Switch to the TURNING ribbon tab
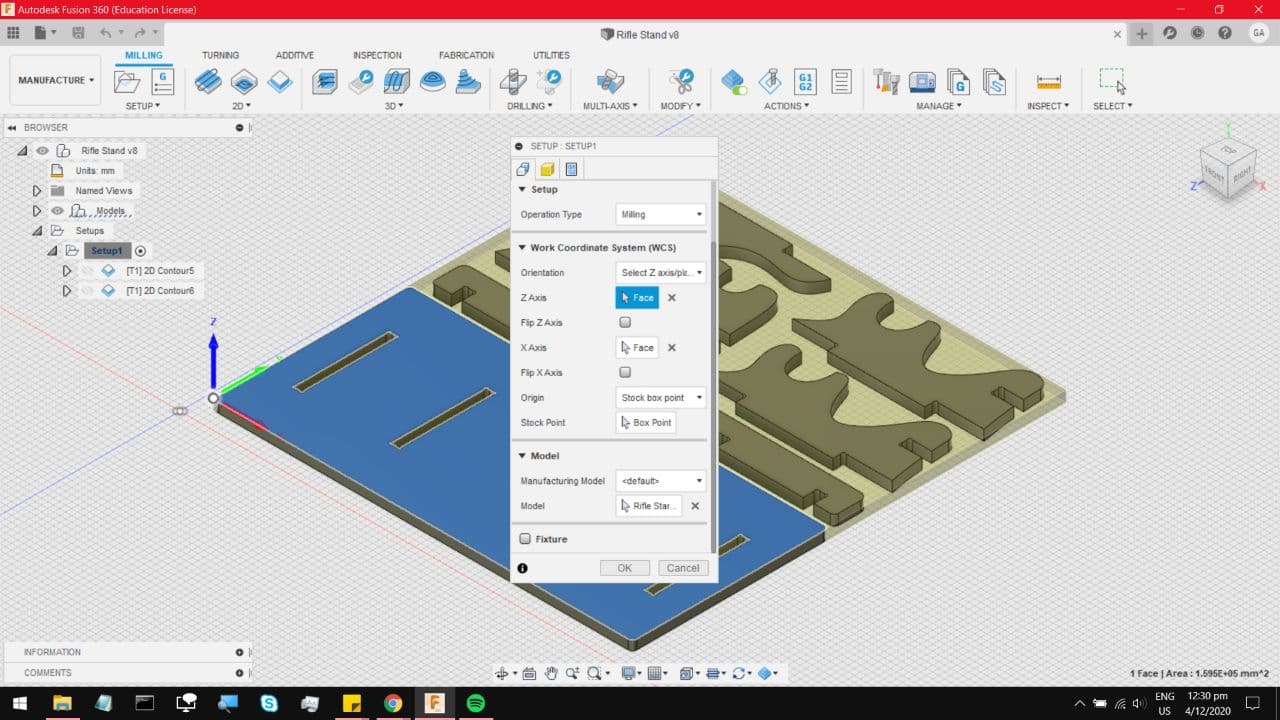 (220, 55)
